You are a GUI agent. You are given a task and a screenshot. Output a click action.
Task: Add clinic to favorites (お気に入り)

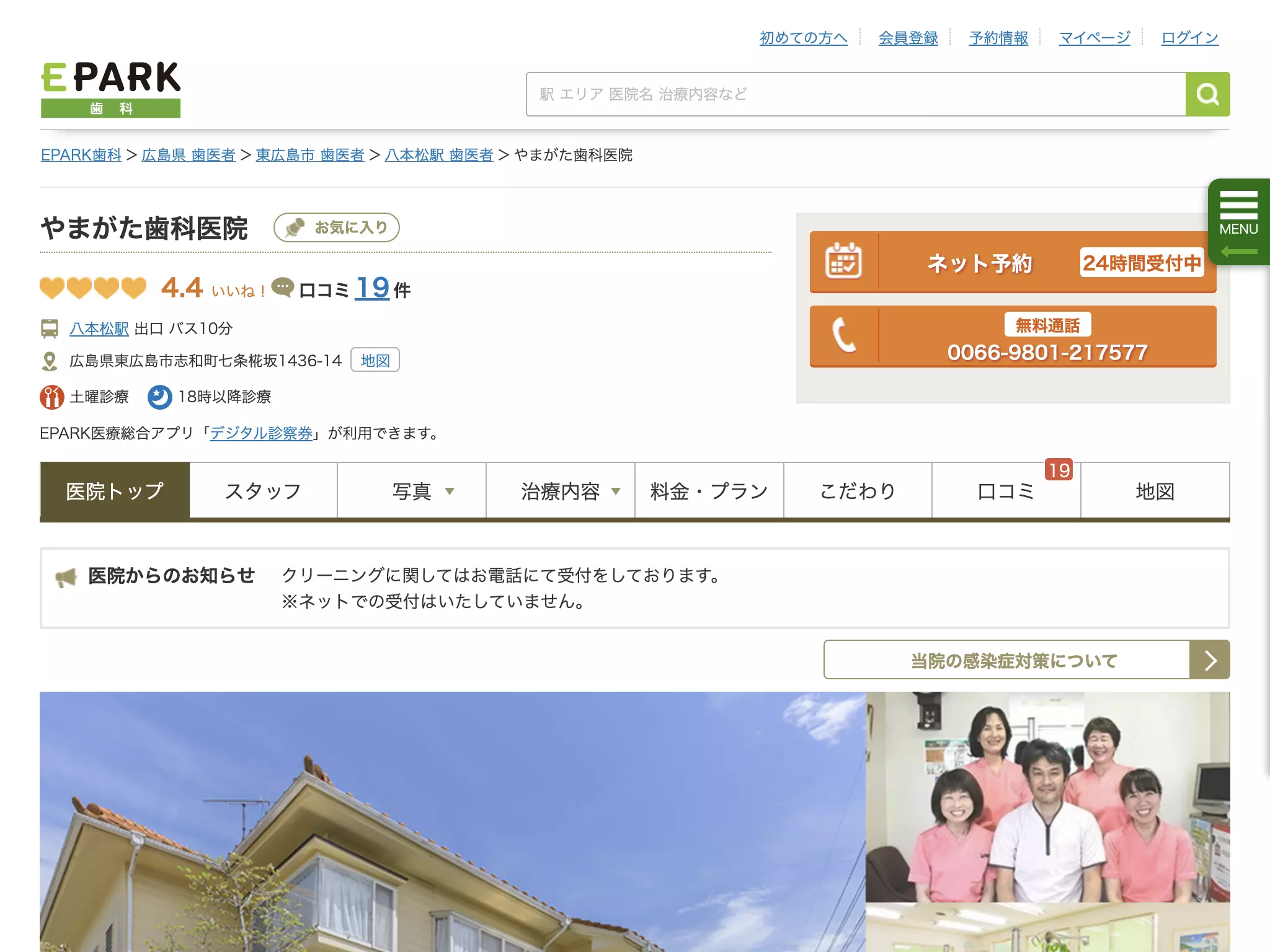(337, 227)
